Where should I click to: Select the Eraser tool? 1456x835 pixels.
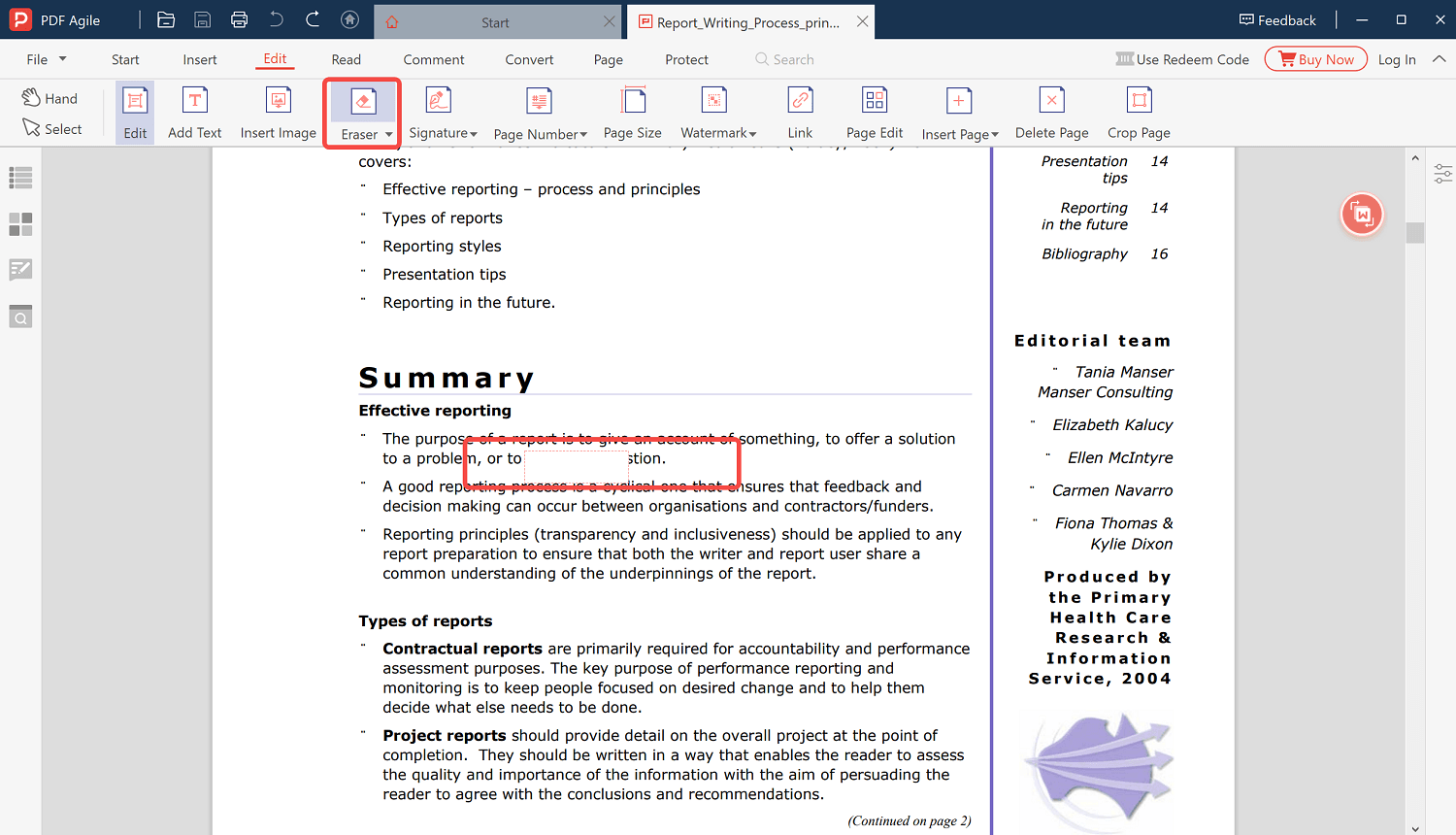[x=361, y=112]
